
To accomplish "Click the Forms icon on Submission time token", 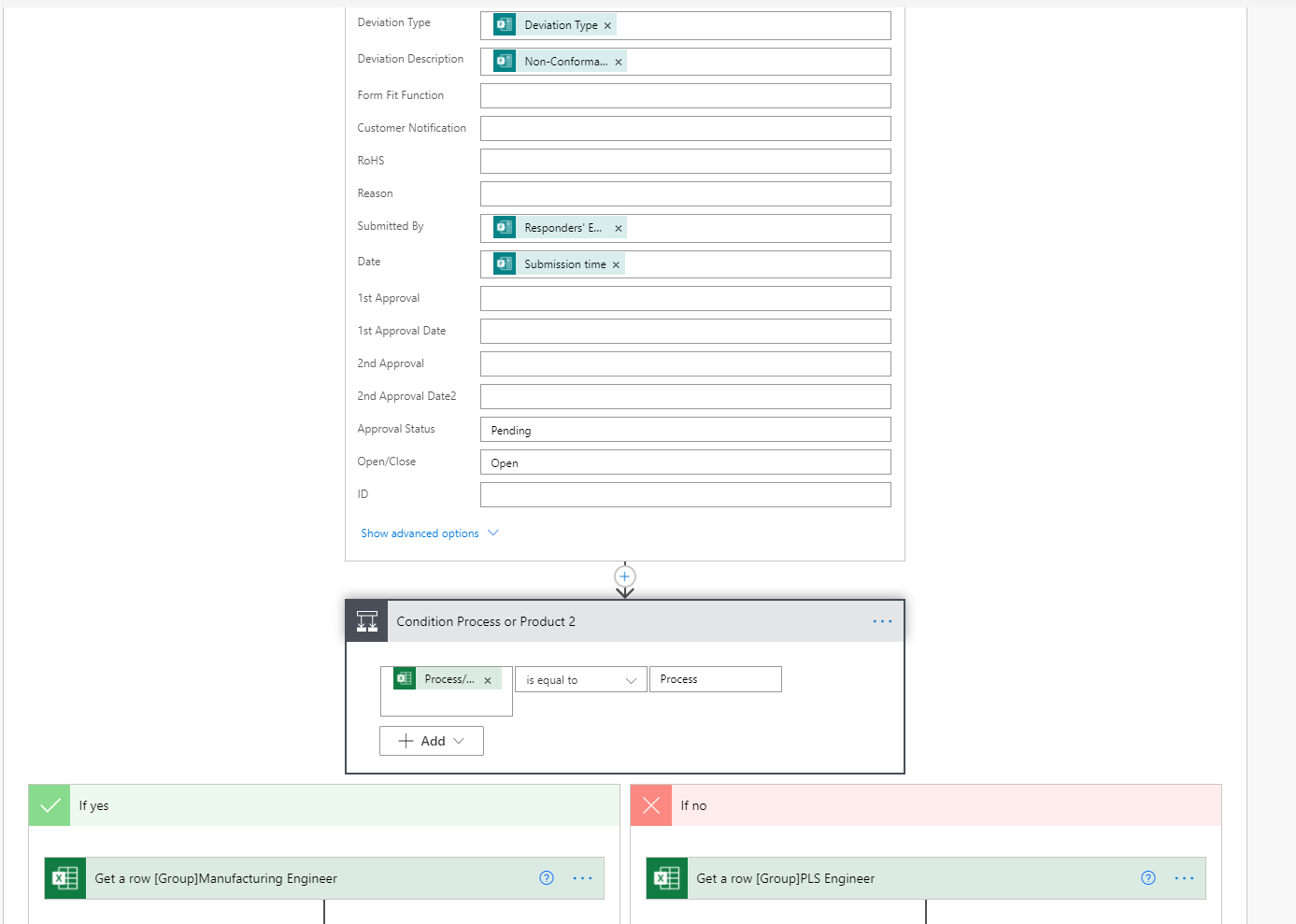I will point(505,264).
